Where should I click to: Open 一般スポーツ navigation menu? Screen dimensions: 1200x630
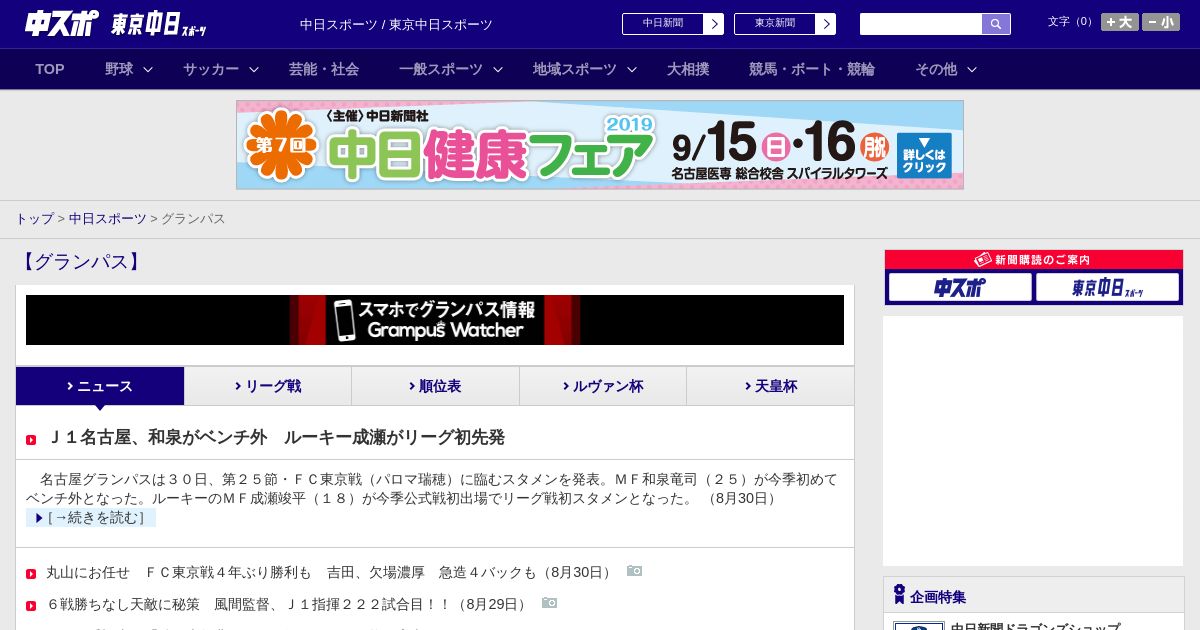(441, 69)
